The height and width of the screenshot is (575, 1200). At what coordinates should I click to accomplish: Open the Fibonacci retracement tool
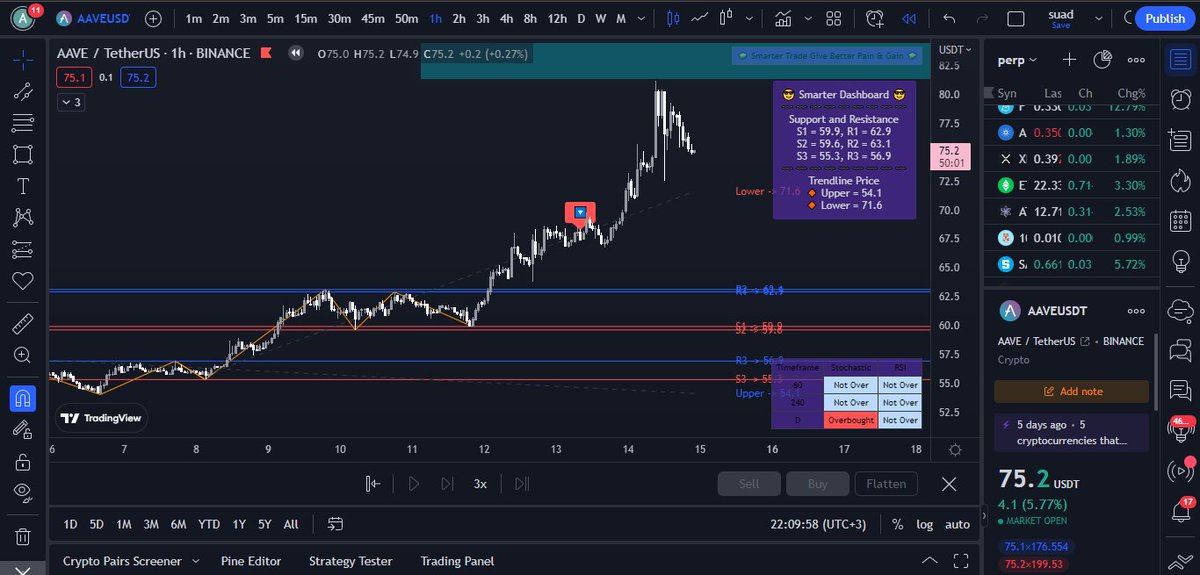tap(22, 123)
